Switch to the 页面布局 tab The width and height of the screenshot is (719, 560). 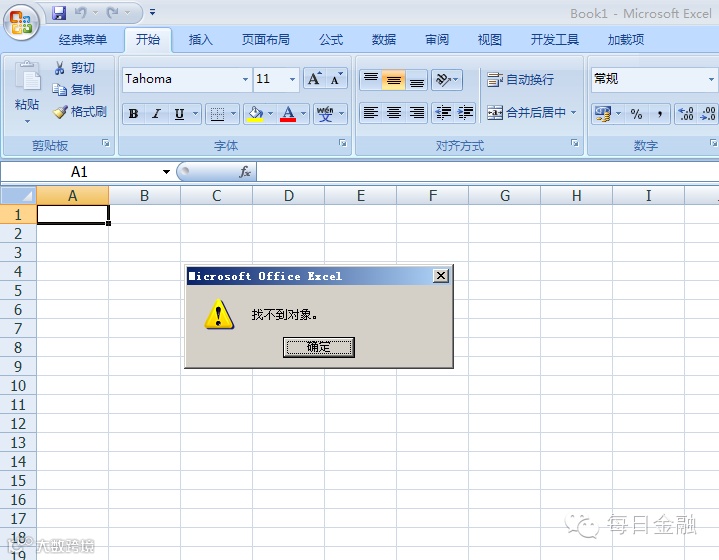[265, 40]
